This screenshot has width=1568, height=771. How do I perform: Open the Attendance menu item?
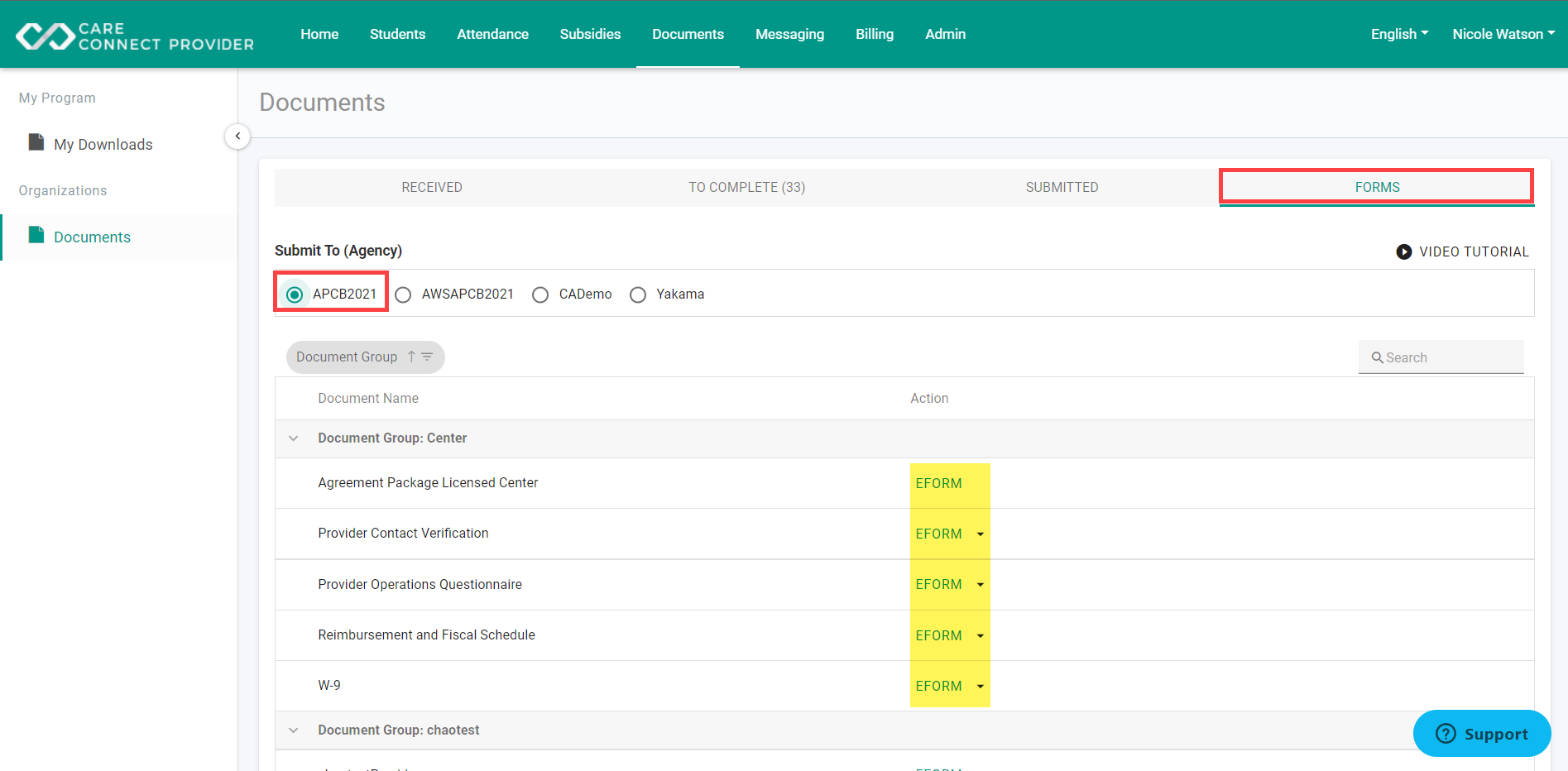[492, 34]
